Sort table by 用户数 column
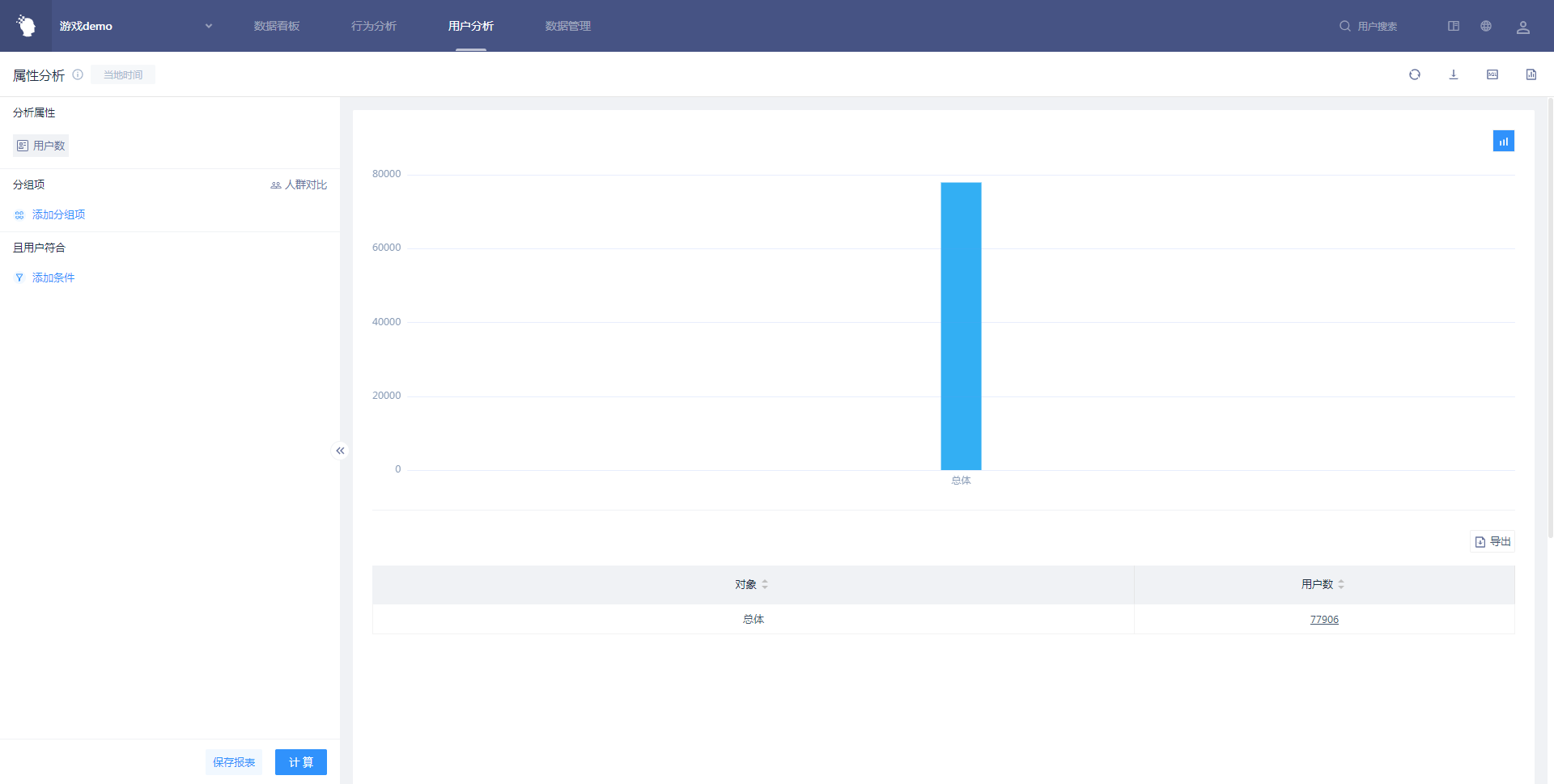Viewport: 1554px width, 784px height. (1340, 584)
